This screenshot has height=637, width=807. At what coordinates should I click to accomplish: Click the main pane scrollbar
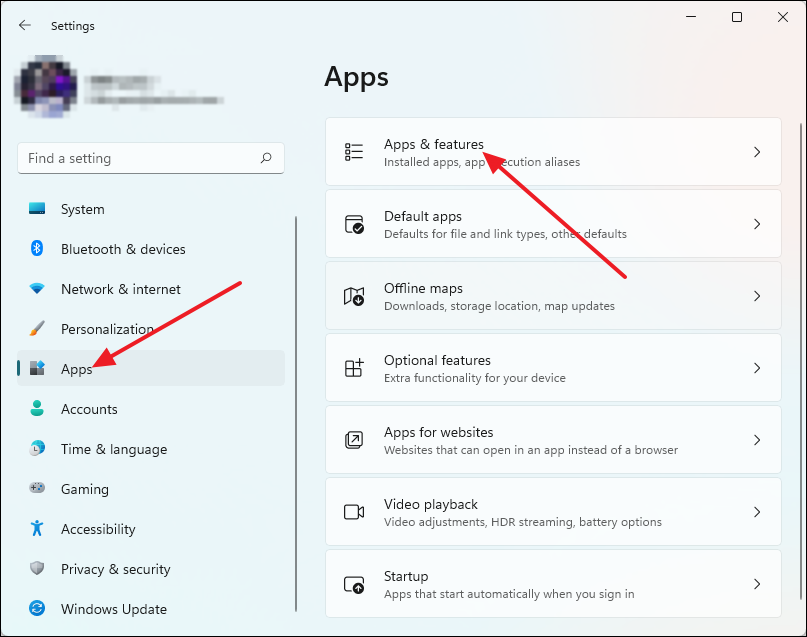click(x=800, y=361)
